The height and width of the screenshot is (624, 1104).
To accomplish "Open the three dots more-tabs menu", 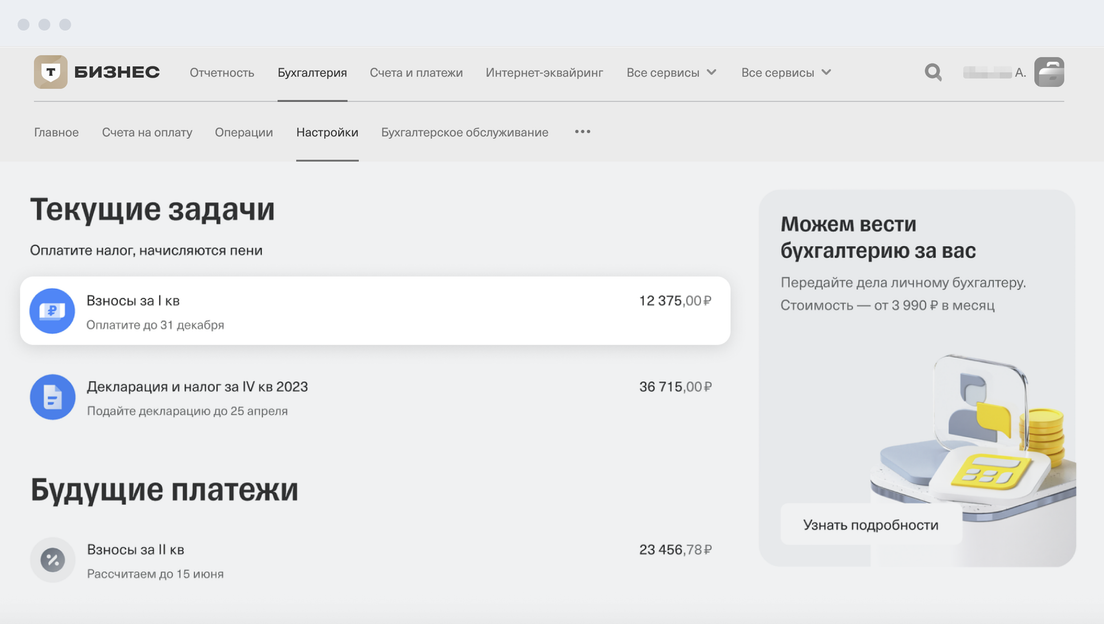I will [x=583, y=132].
